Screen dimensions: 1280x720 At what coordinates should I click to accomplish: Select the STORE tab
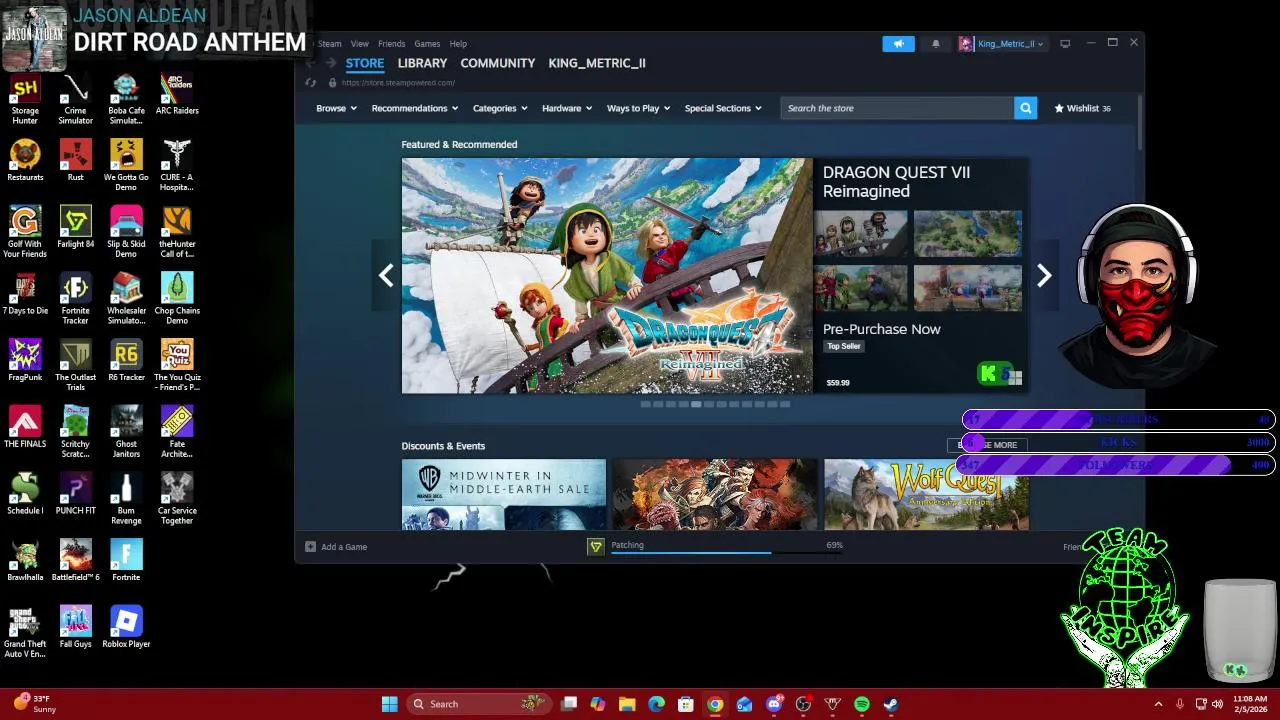tap(364, 63)
